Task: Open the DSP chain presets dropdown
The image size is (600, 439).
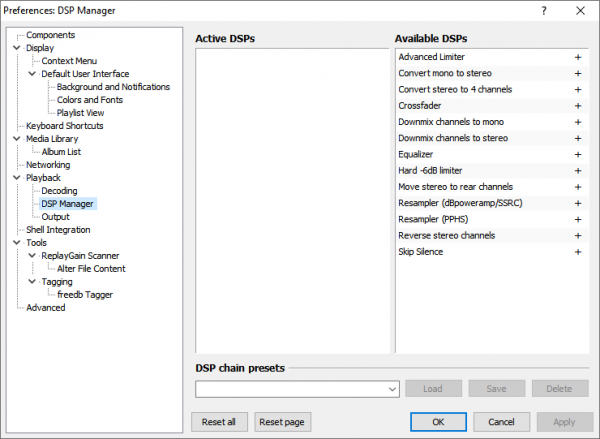Action: (x=392, y=389)
